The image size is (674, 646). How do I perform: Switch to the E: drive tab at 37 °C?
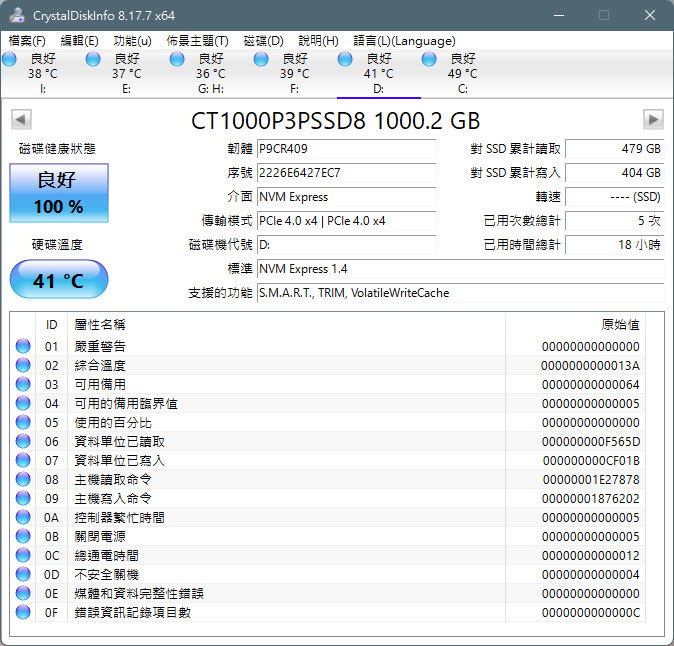click(x=126, y=74)
